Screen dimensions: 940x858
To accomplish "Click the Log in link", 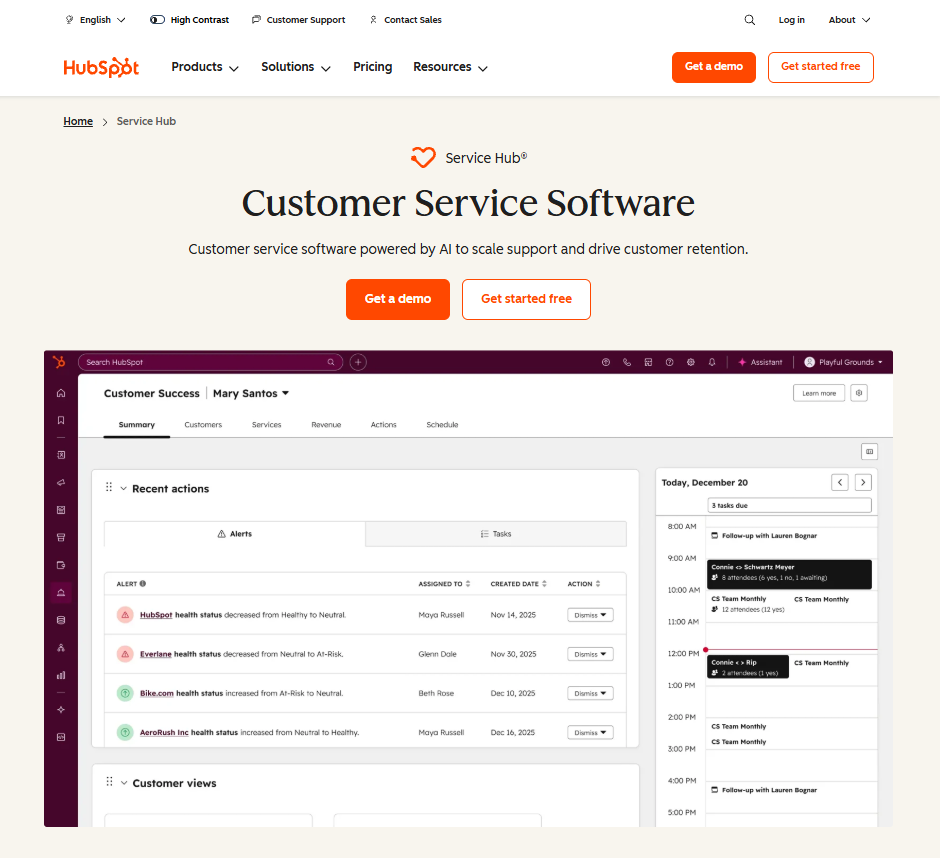I will (x=791, y=20).
